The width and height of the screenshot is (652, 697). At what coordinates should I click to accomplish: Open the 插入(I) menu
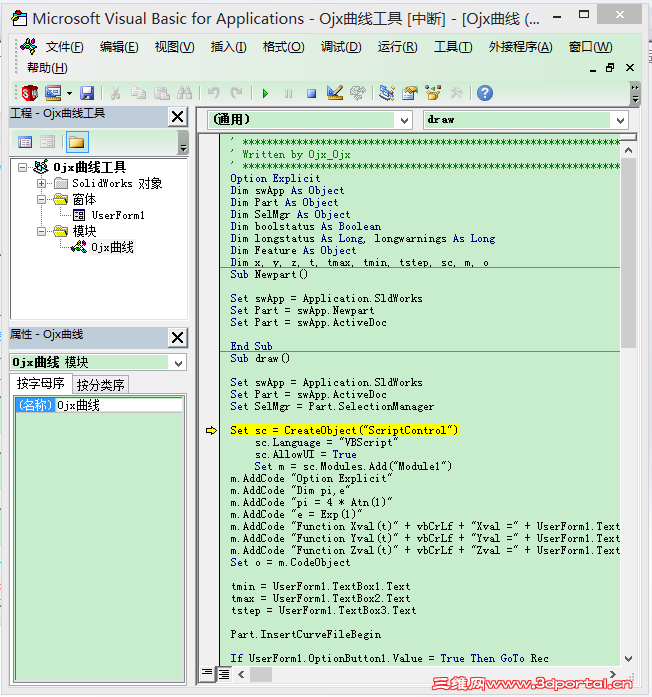click(228, 47)
